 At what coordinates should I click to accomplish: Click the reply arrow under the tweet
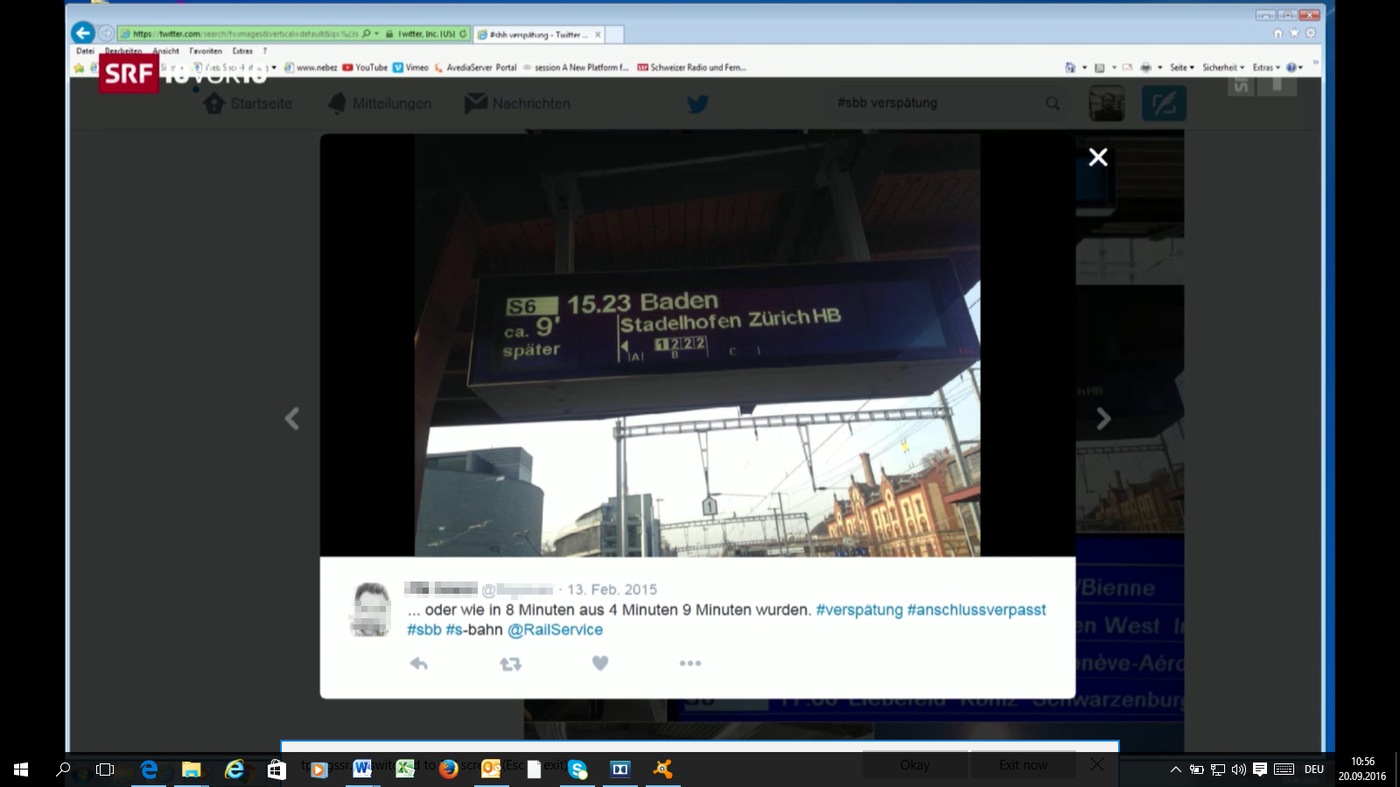point(419,664)
